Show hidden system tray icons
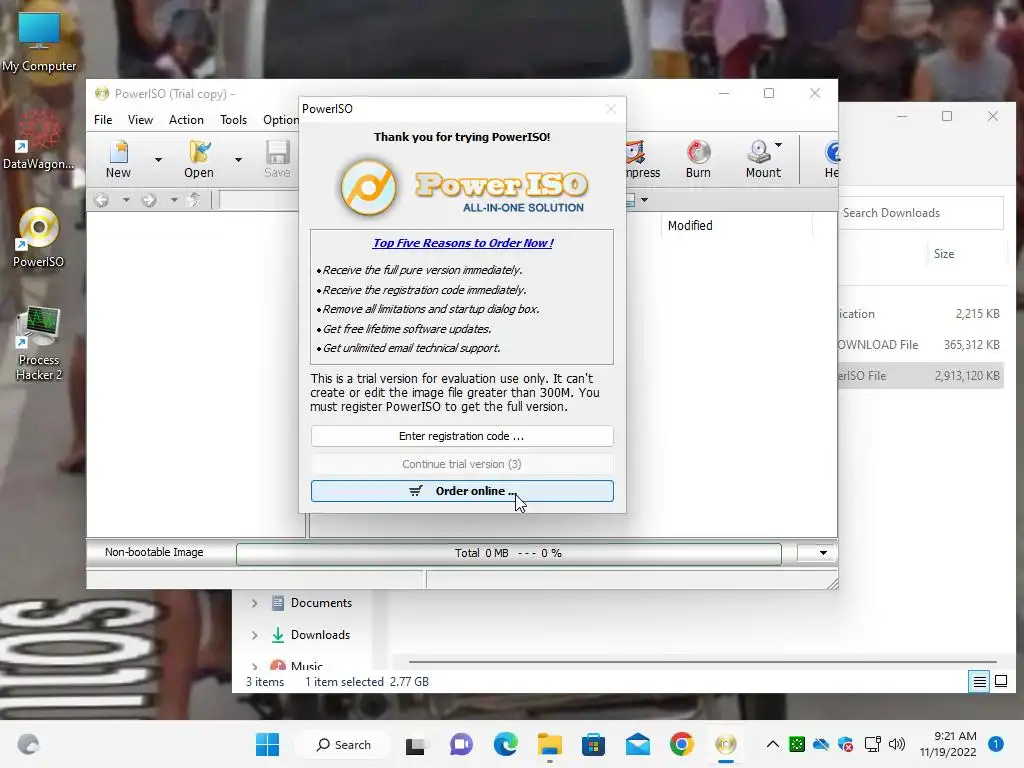 pyautogui.click(x=773, y=744)
